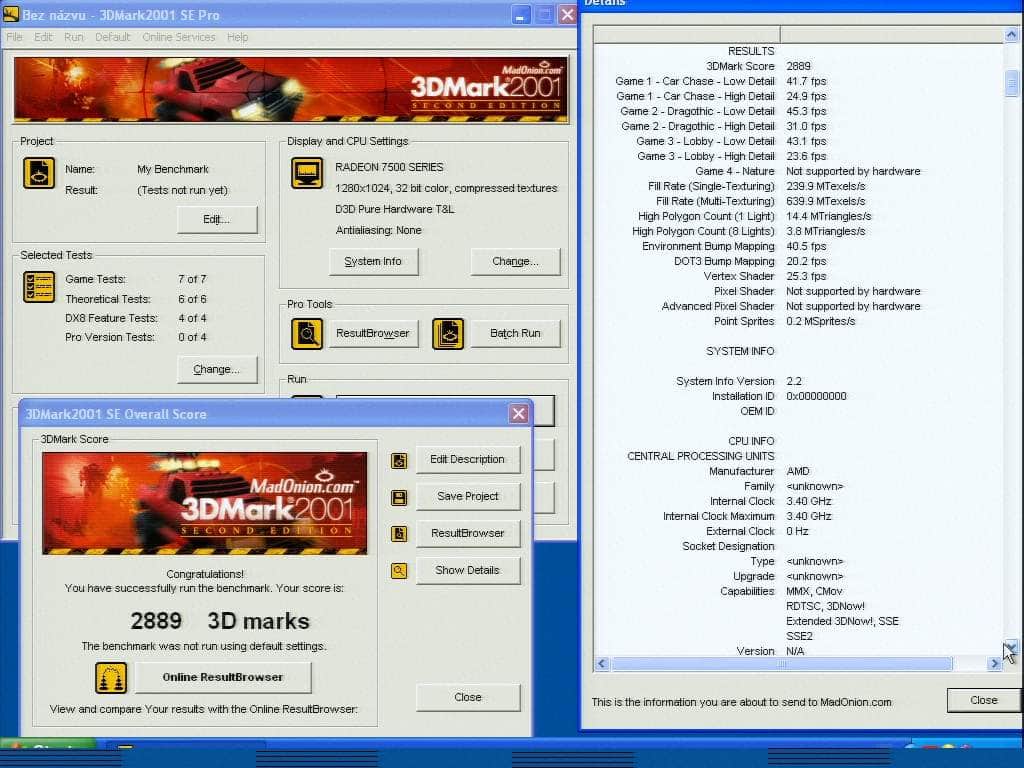The image size is (1024, 768).
Task: Open the Online Services menu
Action: (179, 37)
